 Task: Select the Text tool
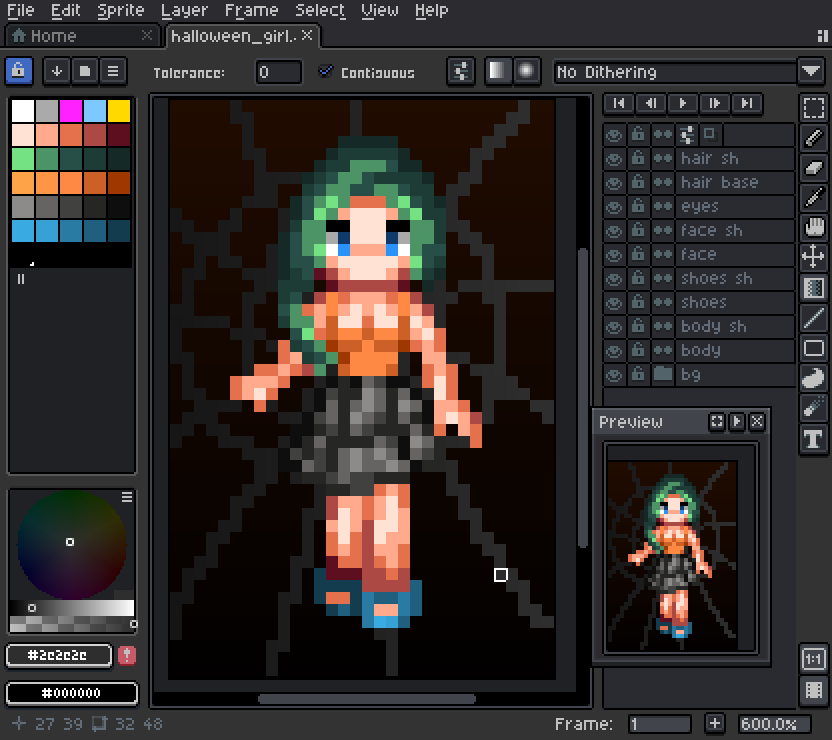813,439
